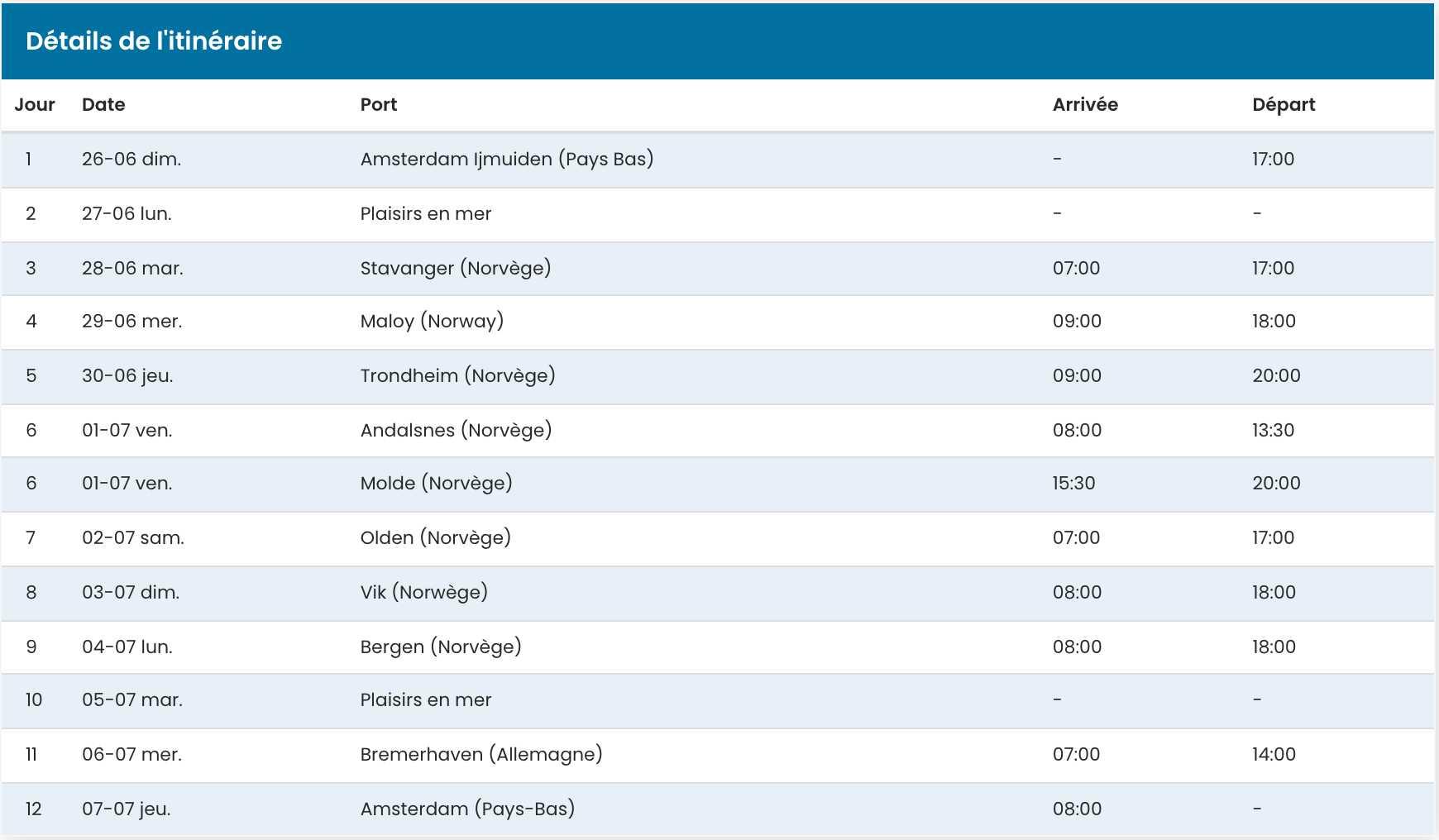Select the Olden (Norvège) port
Image resolution: width=1439 pixels, height=840 pixels.
(435, 537)
